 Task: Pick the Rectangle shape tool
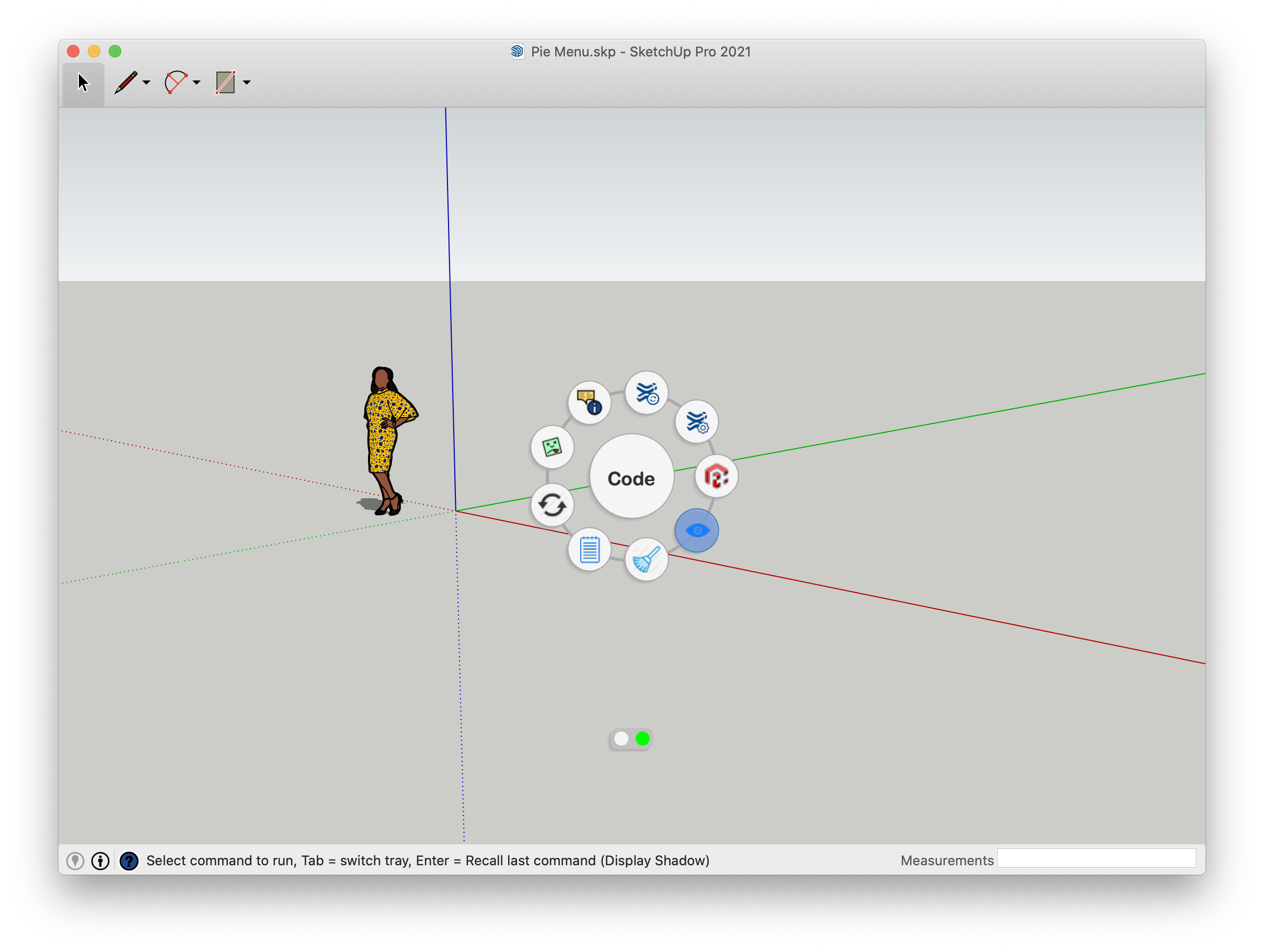(x=225, y=83)
